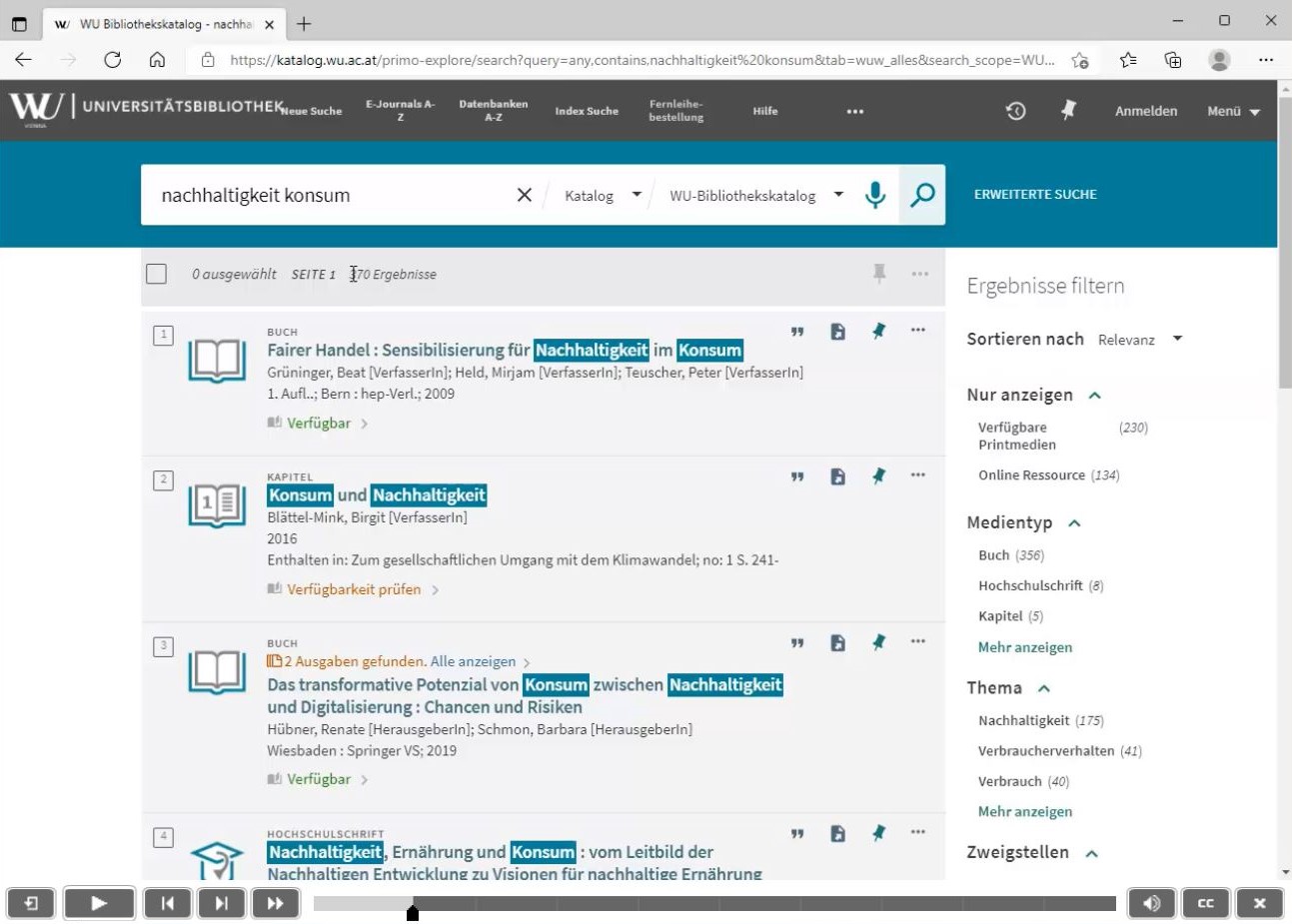Open saved favorites pin in header
Image resolution: width=1292 pixels, height=924 pixels.
1068,111
